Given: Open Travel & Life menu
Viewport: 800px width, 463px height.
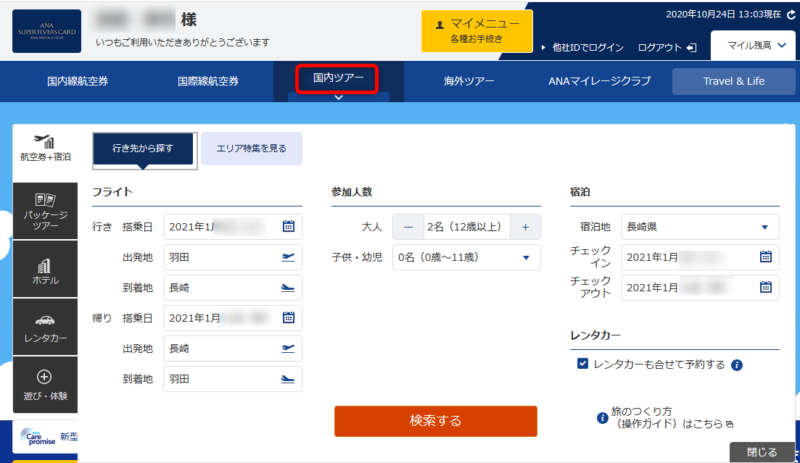Looking at the screenshot, I should pyautogui.click(x=734, y=81).
